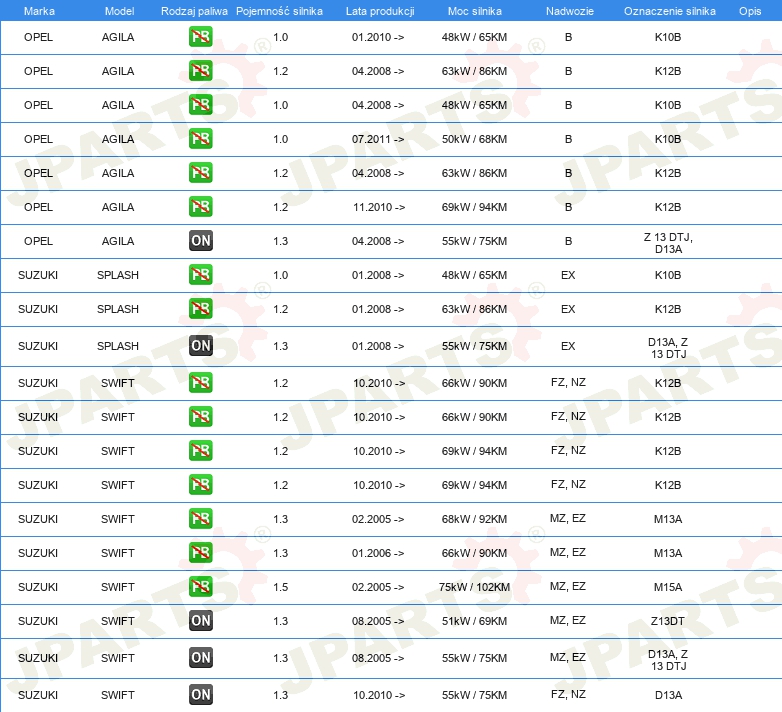Image resolution: width=782 pixels, height=712 pixels.
Task: Click D13A, Z 13 DTJ in Splash row
Action: coord(668,348)
